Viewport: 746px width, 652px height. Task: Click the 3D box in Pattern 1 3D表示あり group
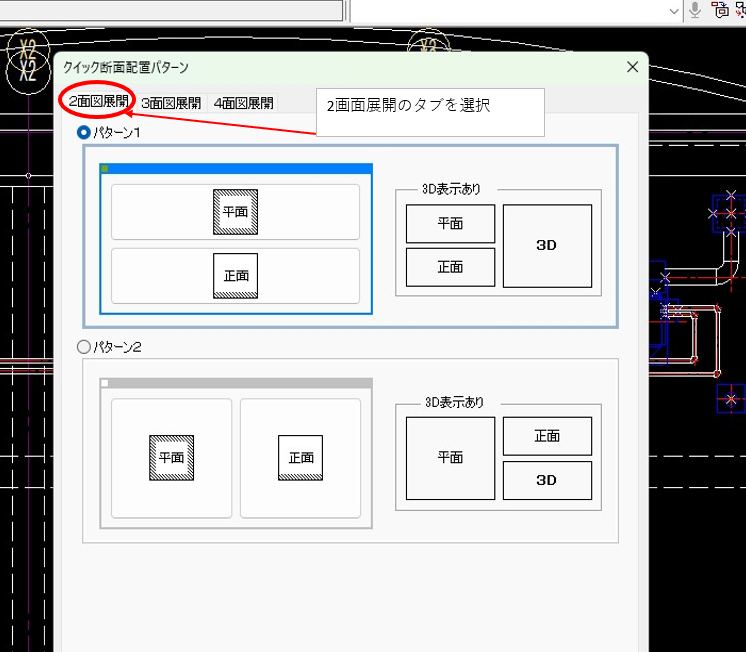(548, 246)
